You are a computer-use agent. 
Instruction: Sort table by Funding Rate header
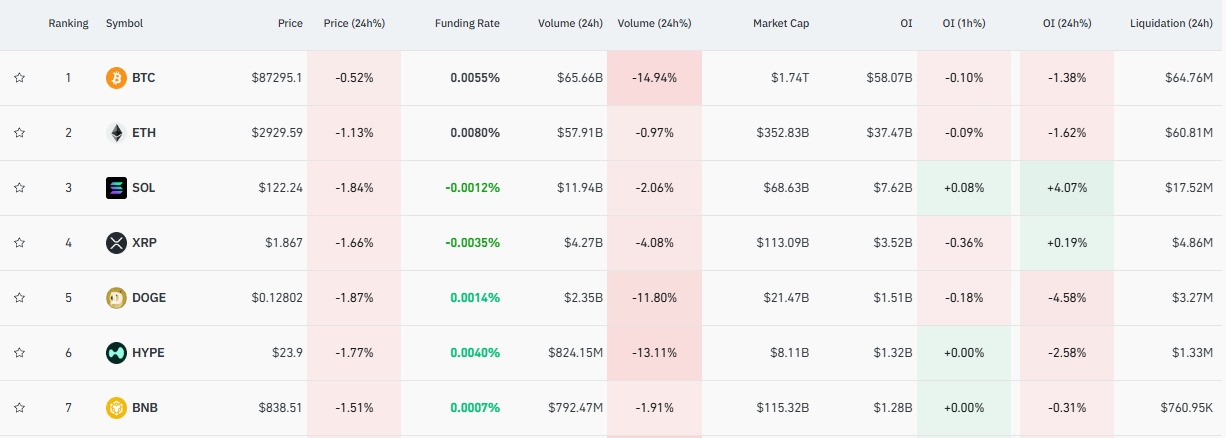click(467, 23)
